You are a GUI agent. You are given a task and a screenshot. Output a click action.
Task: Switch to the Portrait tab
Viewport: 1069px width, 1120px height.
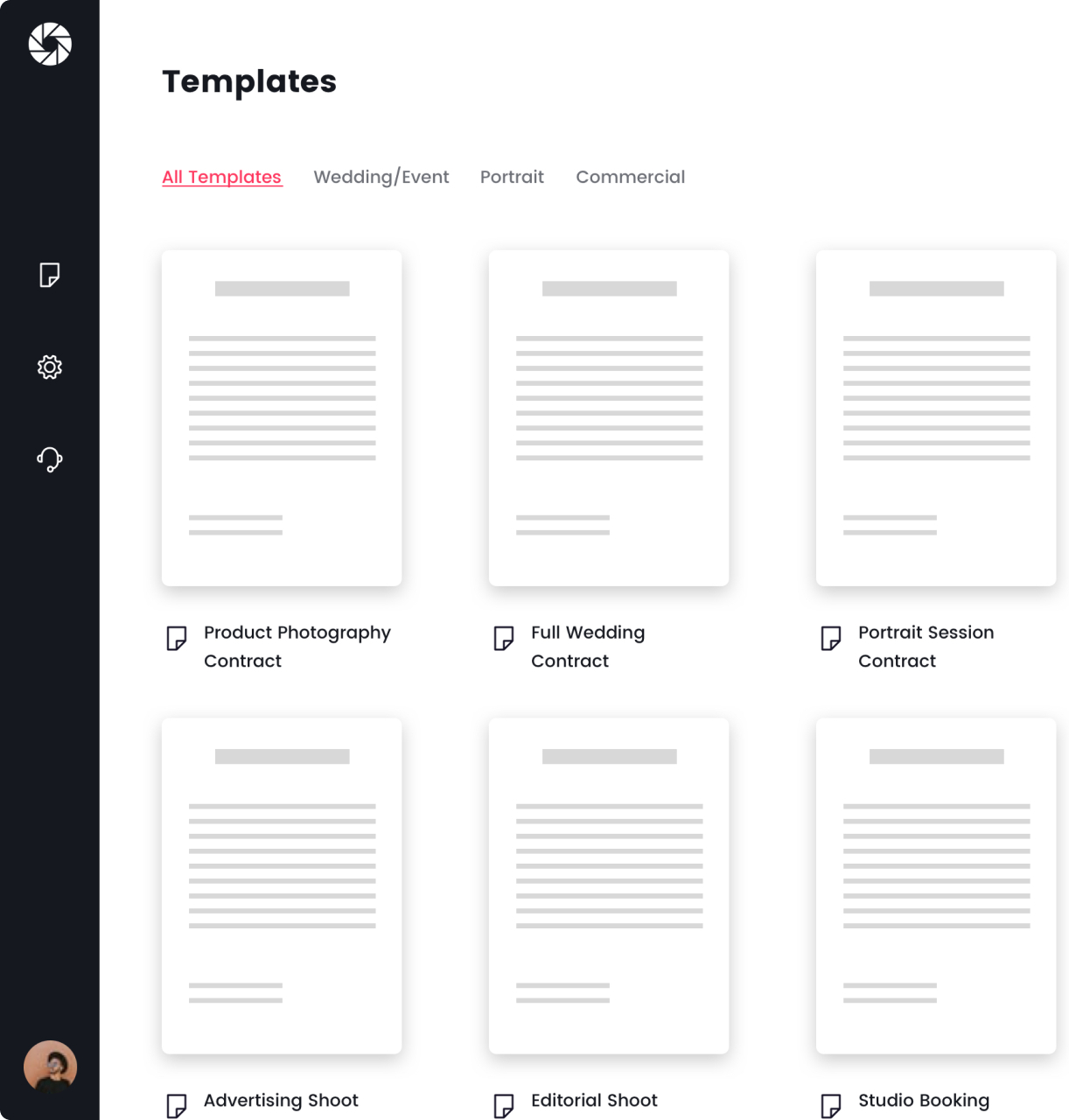(x=512, y=177)
